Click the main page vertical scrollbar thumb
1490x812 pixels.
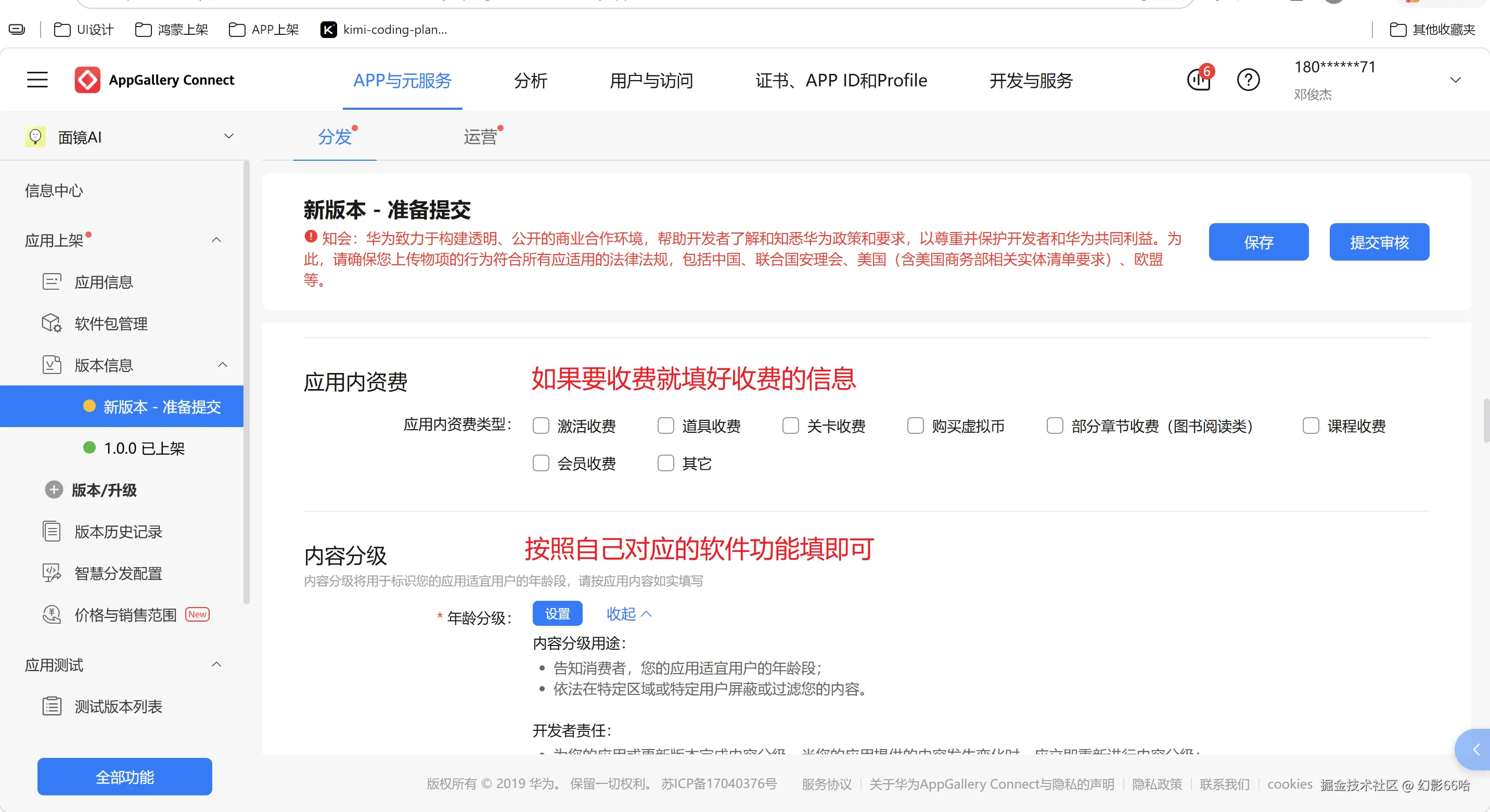[1486, 420]
